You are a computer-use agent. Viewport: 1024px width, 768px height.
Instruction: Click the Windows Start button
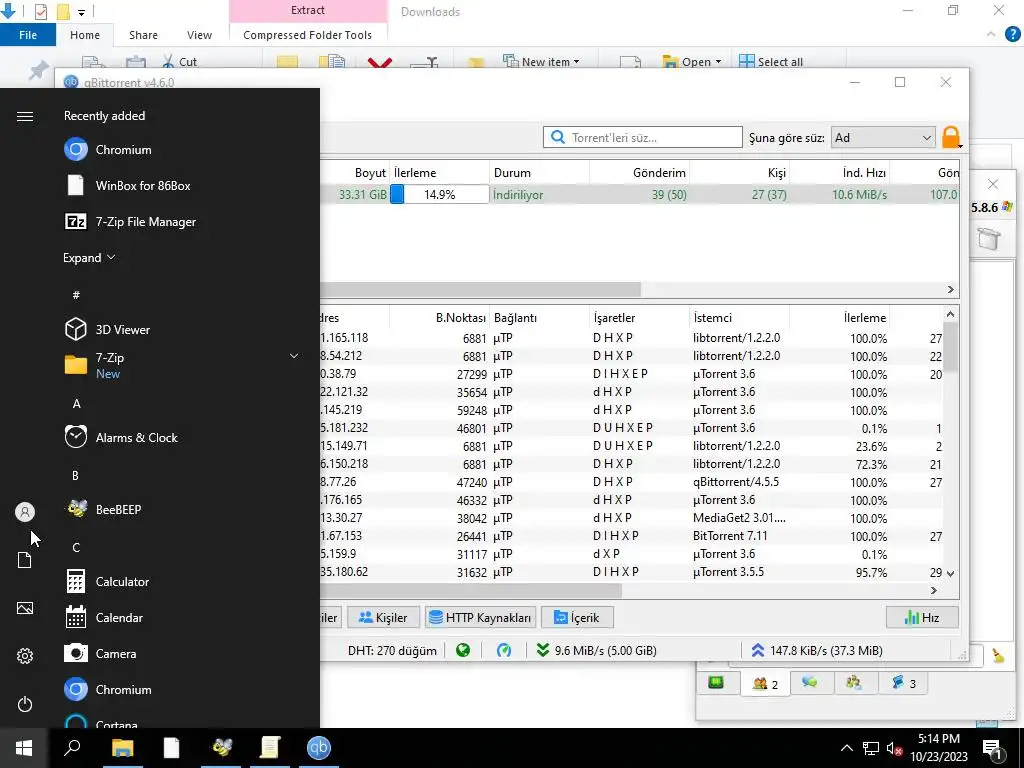pos(24,748)
